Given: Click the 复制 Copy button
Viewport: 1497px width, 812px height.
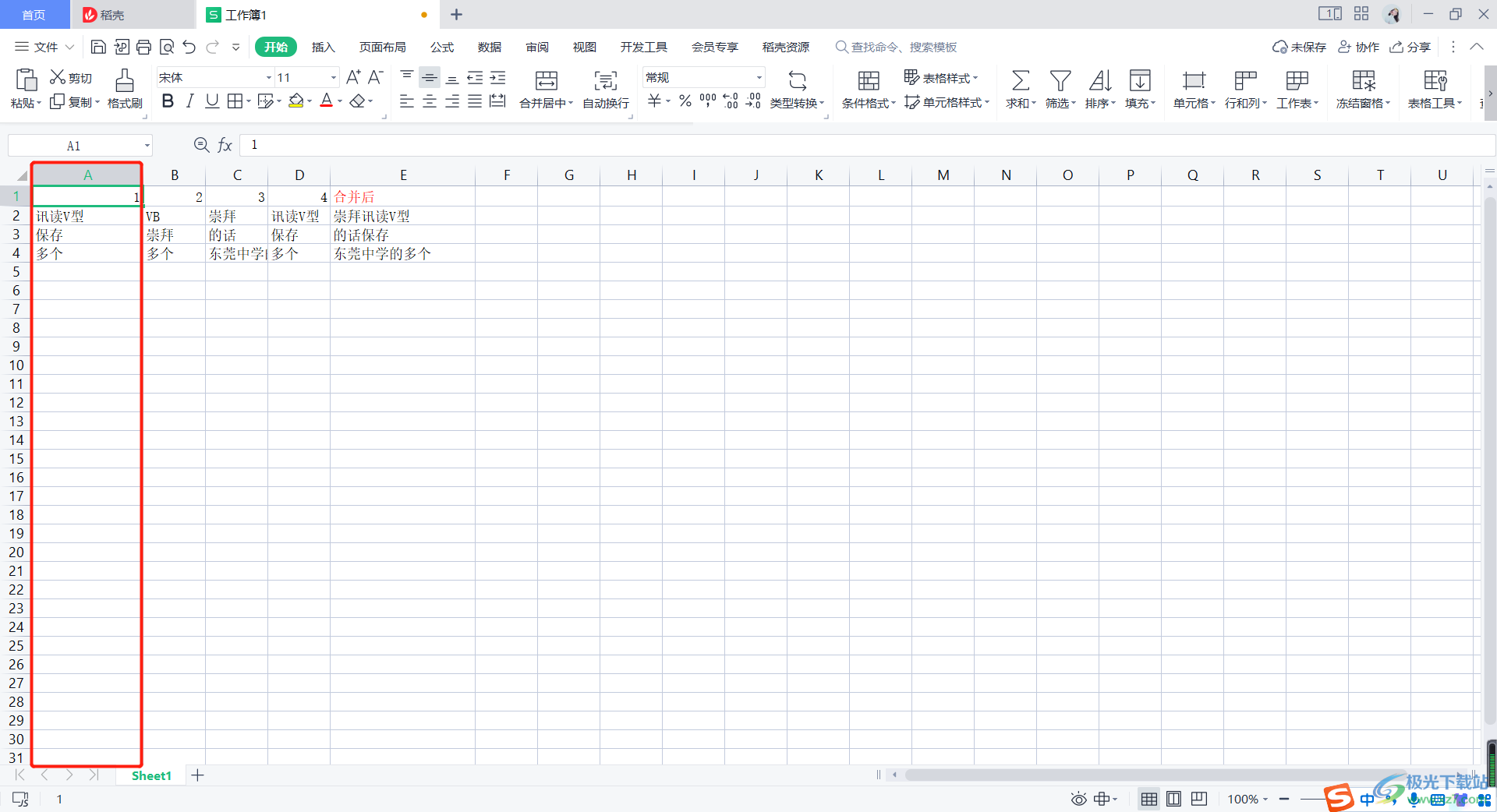Looking at the screenshot, I should pyautogui.click(x=75, y=102).
